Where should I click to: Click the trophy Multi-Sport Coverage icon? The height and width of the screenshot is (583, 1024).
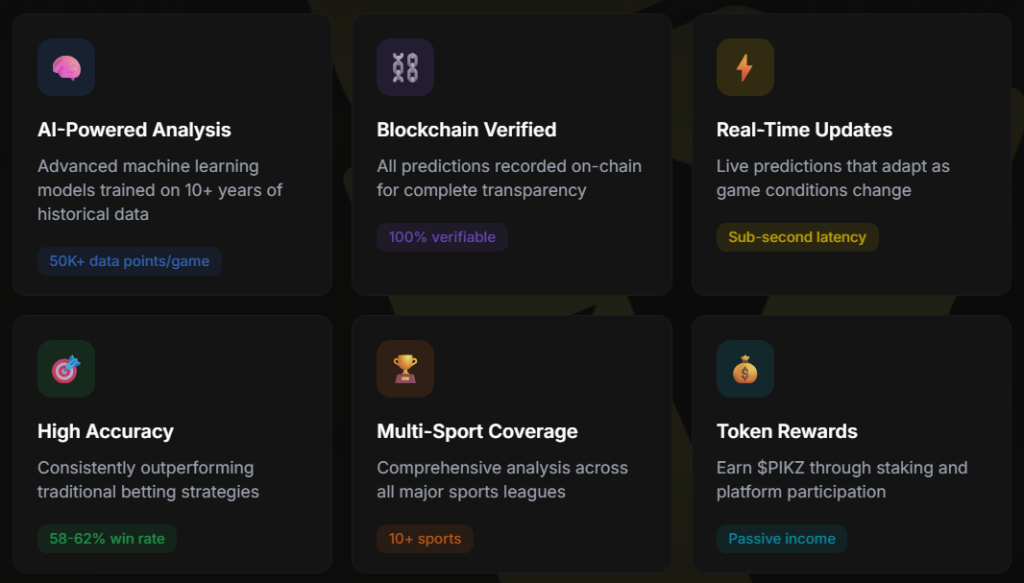click(x=405, y=369)
